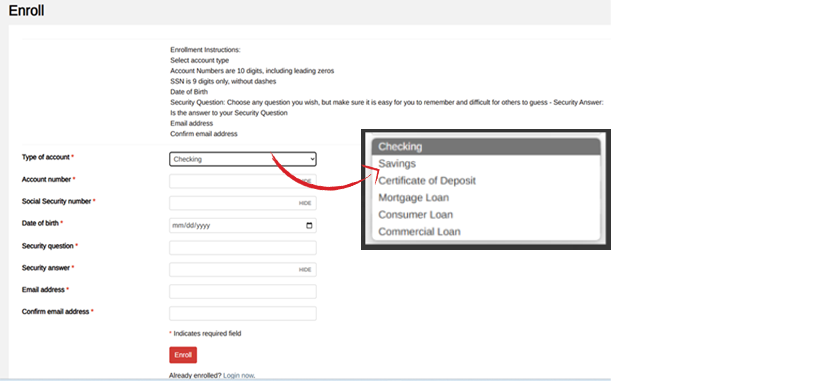Select Mortgage Loan option

[486, 198]
